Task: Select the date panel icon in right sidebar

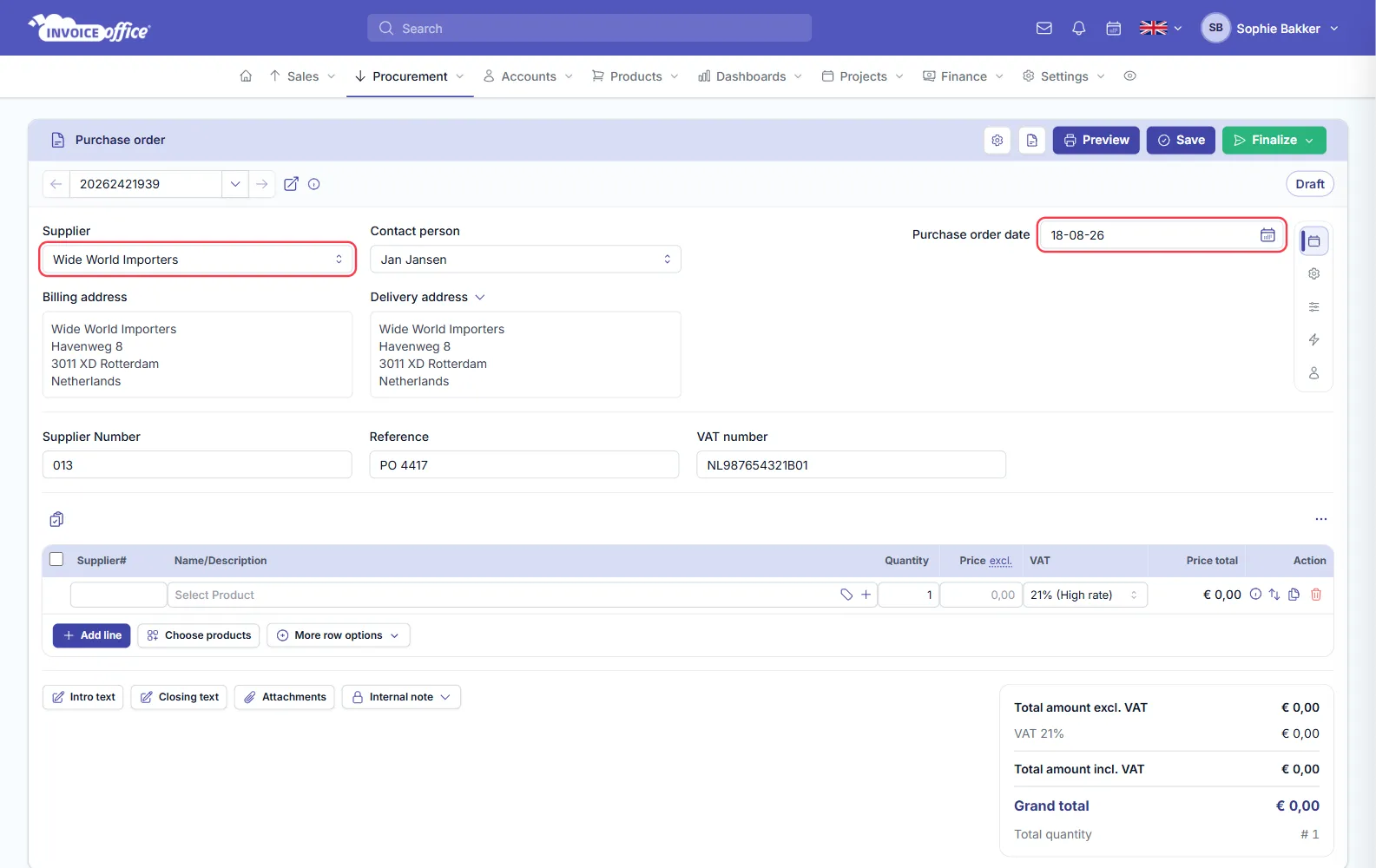Action: point(1314,241)
